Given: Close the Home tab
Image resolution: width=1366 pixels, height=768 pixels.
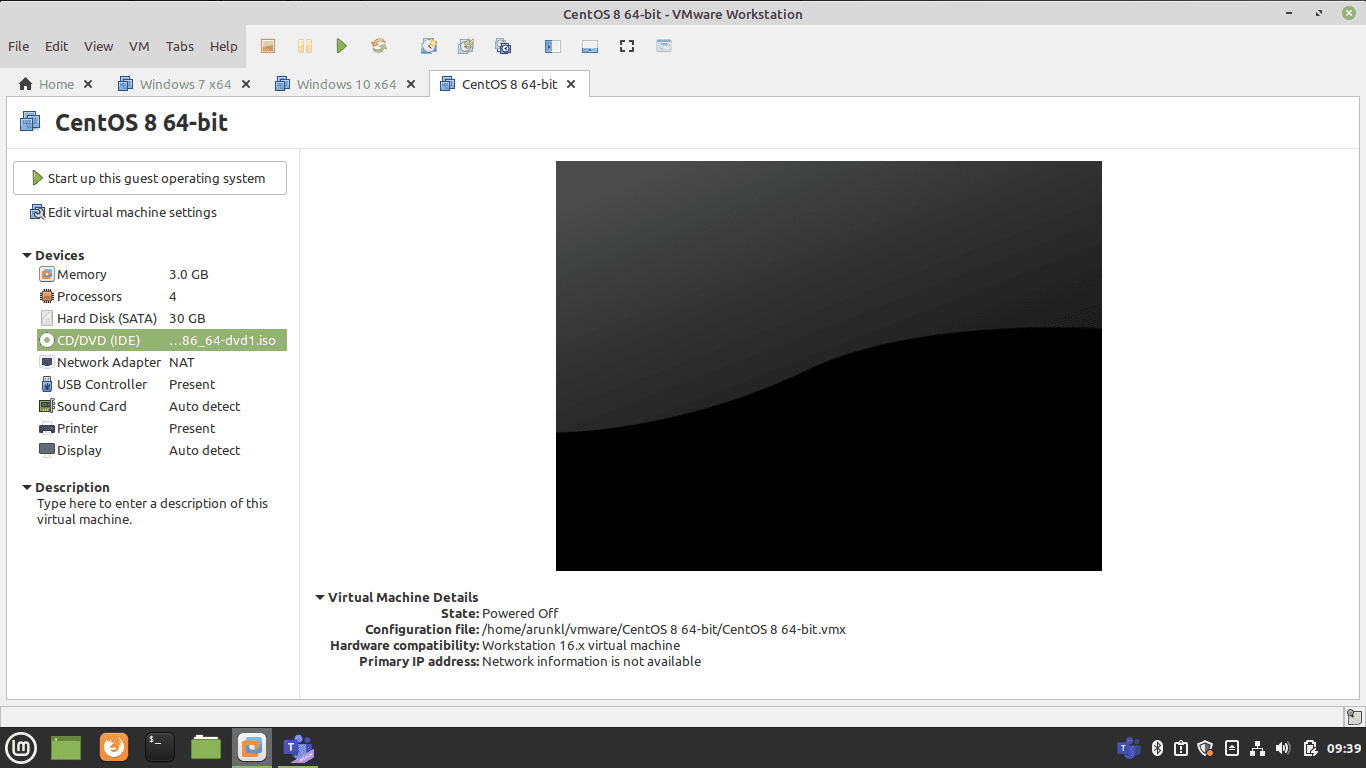Looking at the screenshot, I should [x=88, y=84].
